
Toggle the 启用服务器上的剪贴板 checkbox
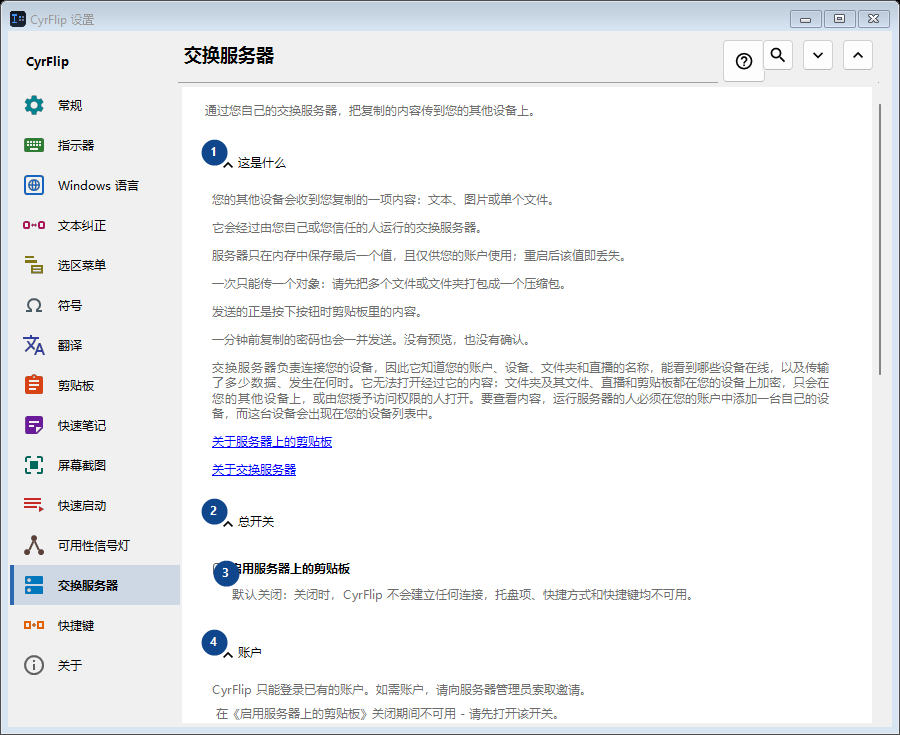click(219, 569)
